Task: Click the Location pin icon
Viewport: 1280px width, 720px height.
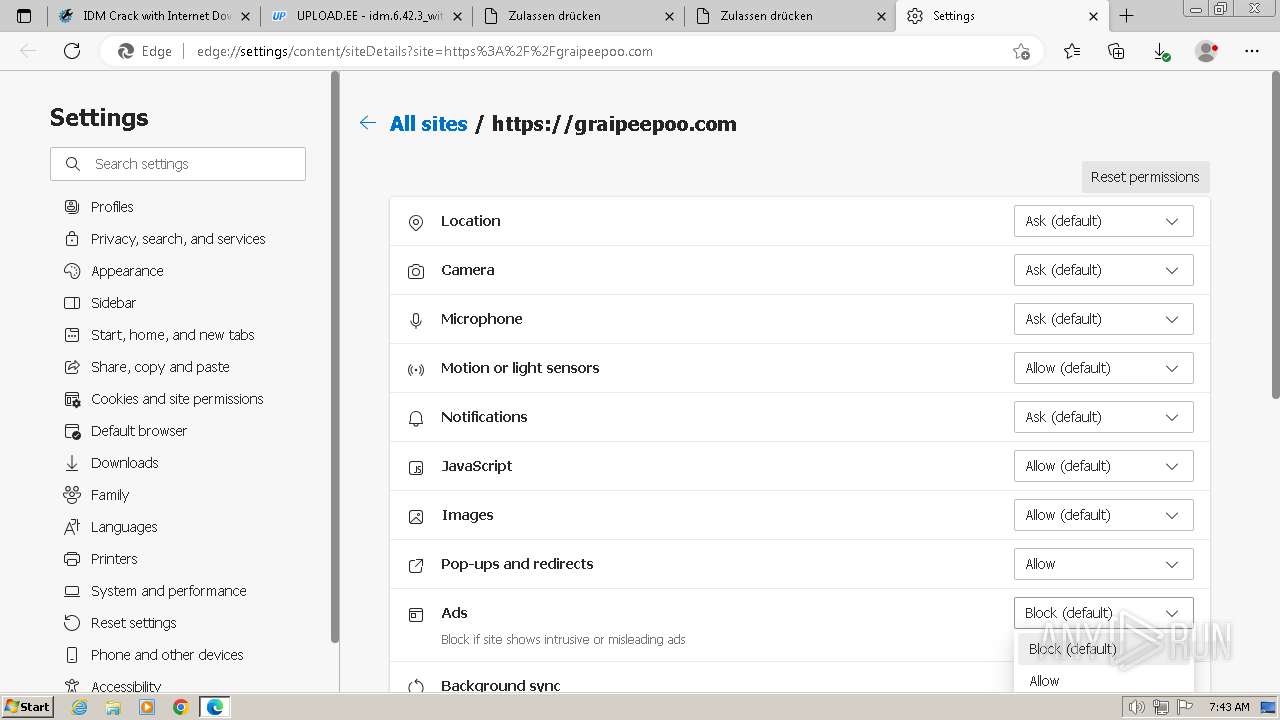Action: click(416, 222)
